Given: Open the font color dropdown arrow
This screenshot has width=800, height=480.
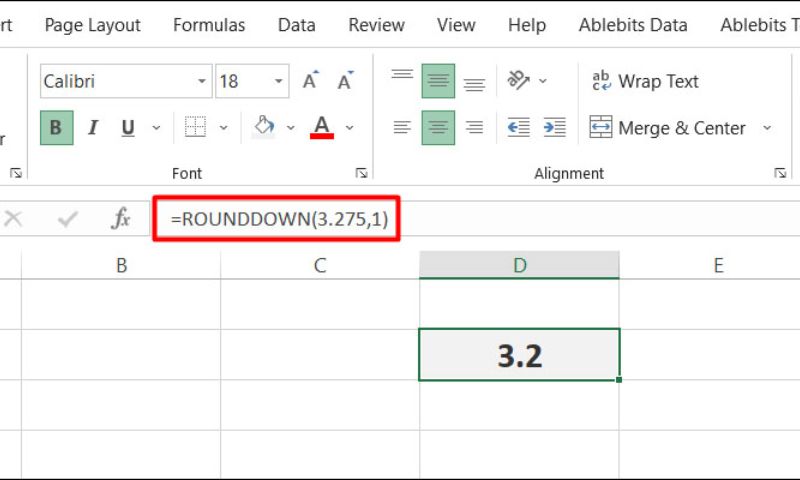Looking at the screenshot, I should click(349, 128).
